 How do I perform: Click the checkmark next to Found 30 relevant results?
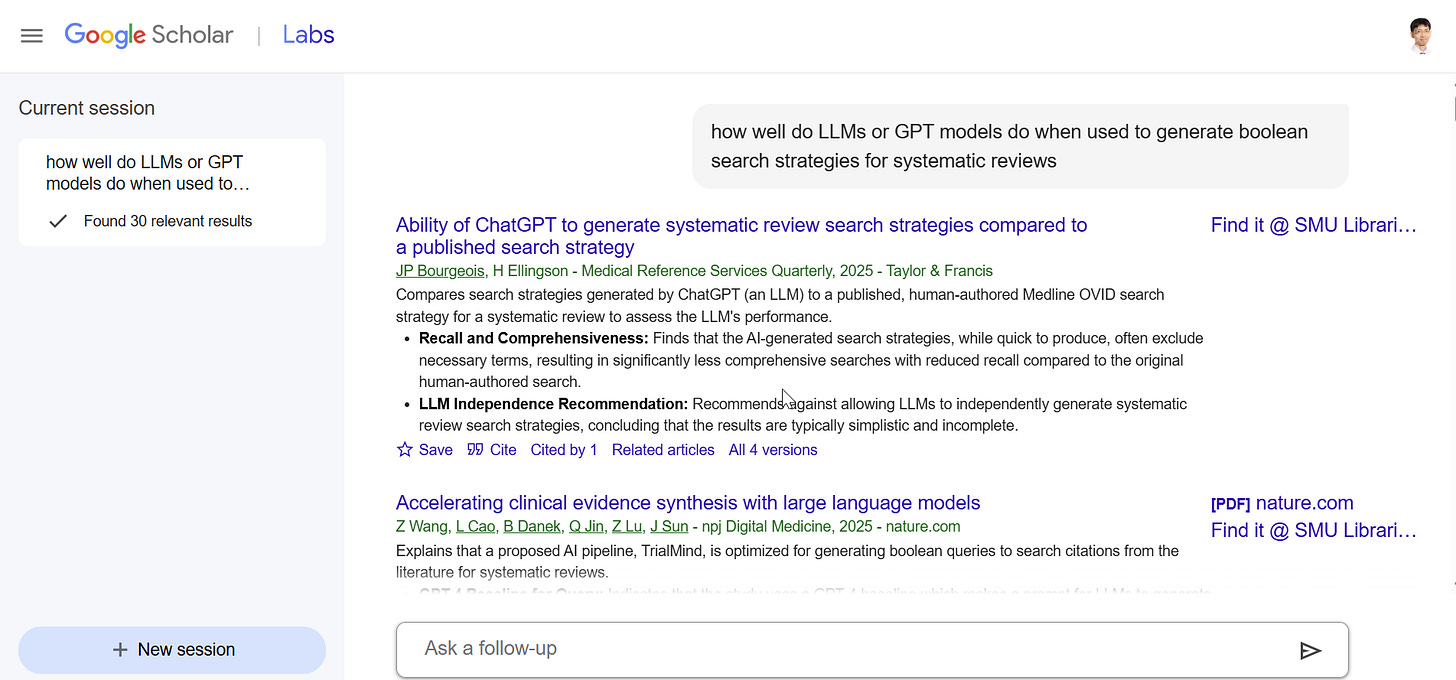point(58,221)
